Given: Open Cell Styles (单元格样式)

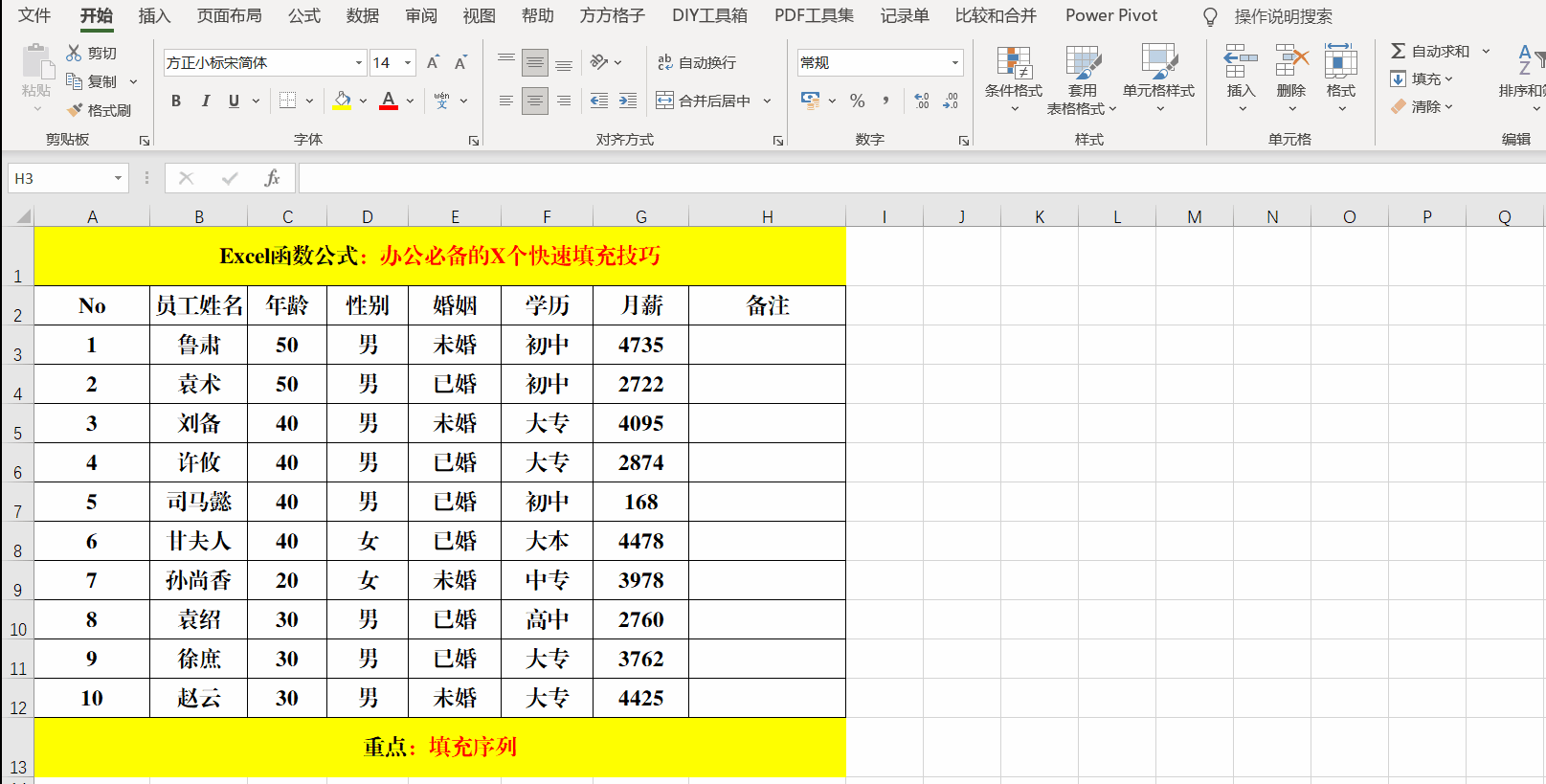Looking at the screenshot, I should point(1158,78).
